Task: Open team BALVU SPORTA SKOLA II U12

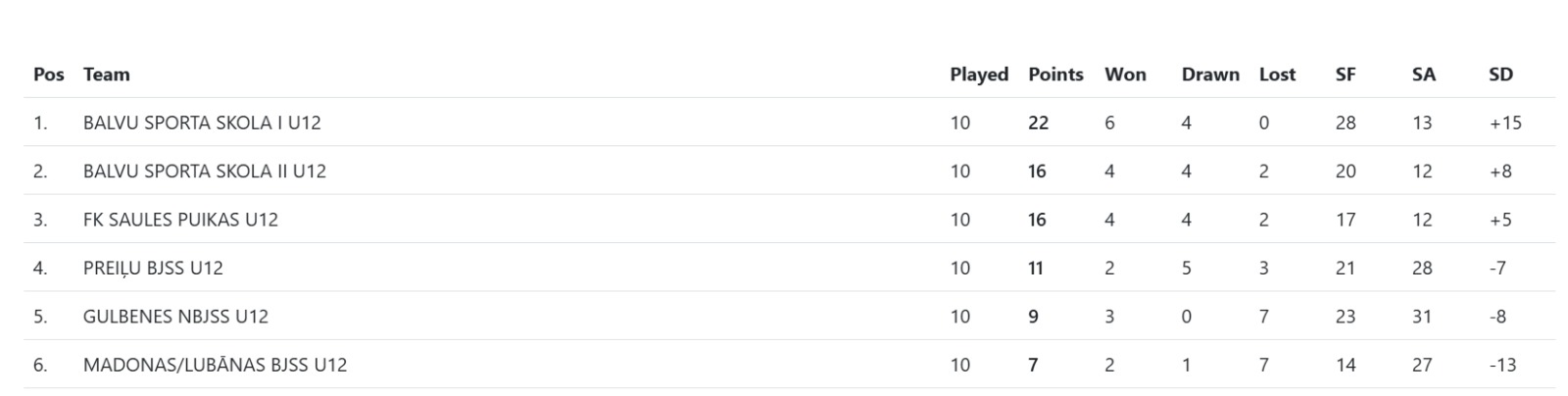Action: click(204, 171)
